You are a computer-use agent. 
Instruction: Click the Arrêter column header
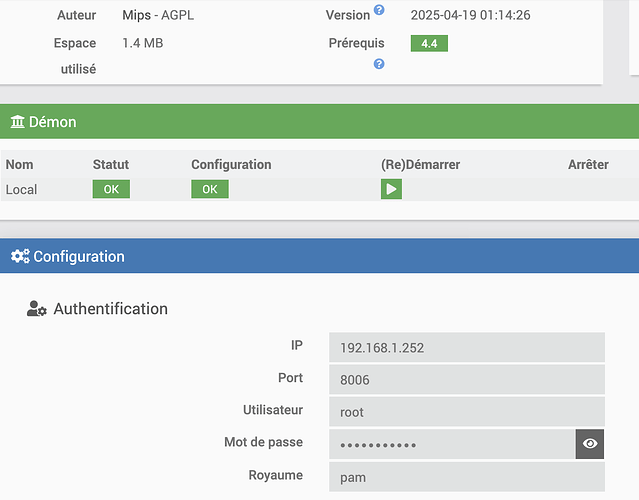point(588,164)
